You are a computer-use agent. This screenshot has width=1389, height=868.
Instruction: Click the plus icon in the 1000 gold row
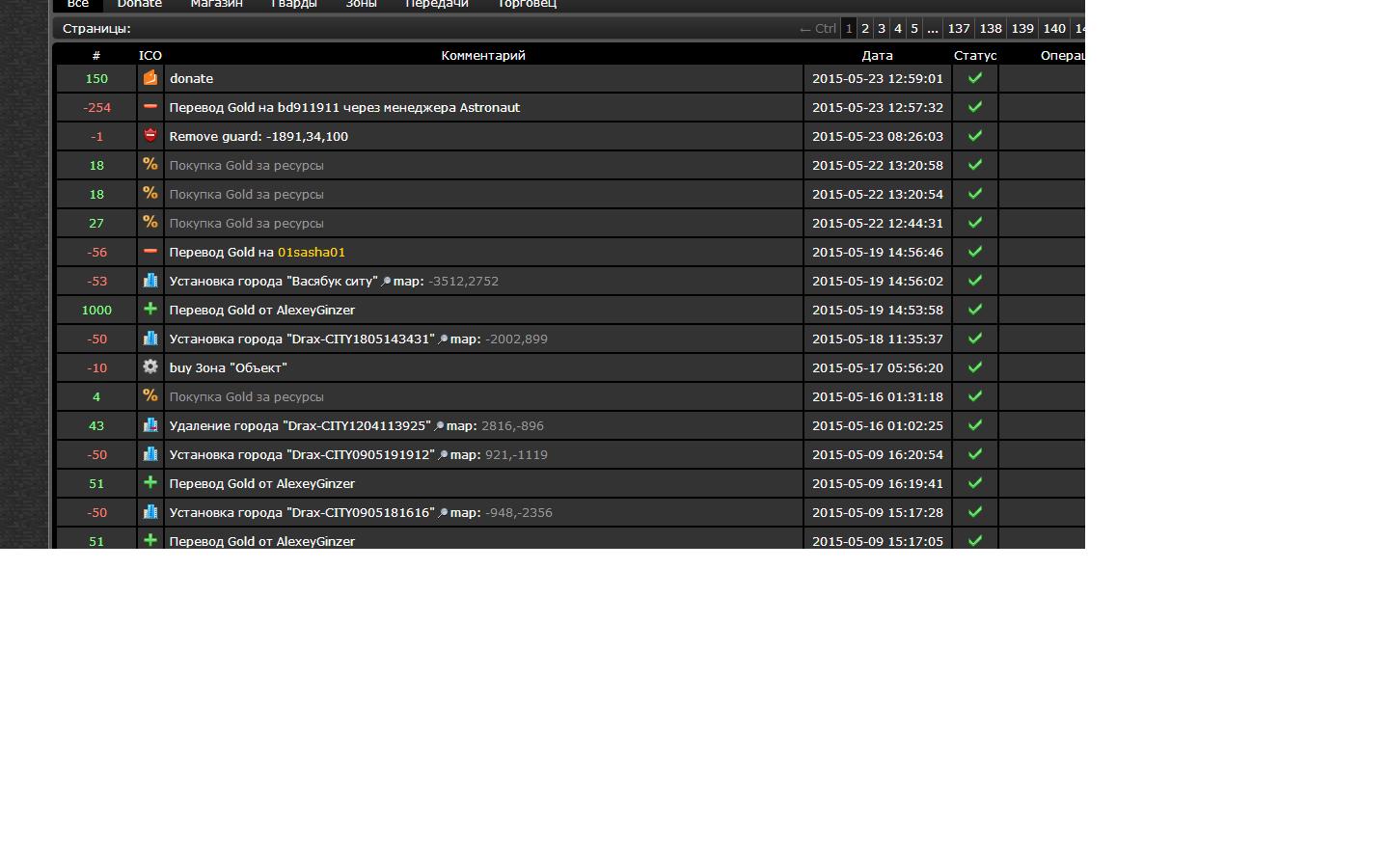point(150,309)
